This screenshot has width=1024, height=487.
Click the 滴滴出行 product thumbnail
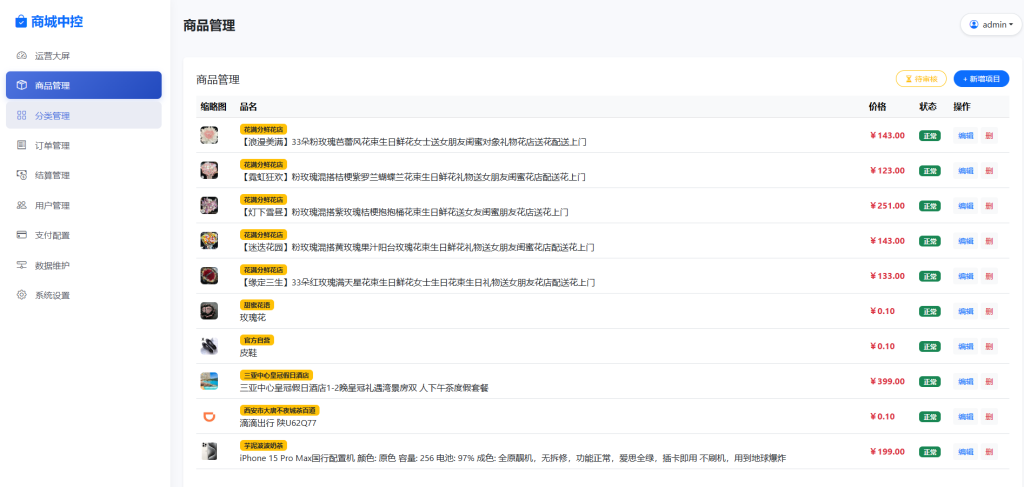[209, 416]
